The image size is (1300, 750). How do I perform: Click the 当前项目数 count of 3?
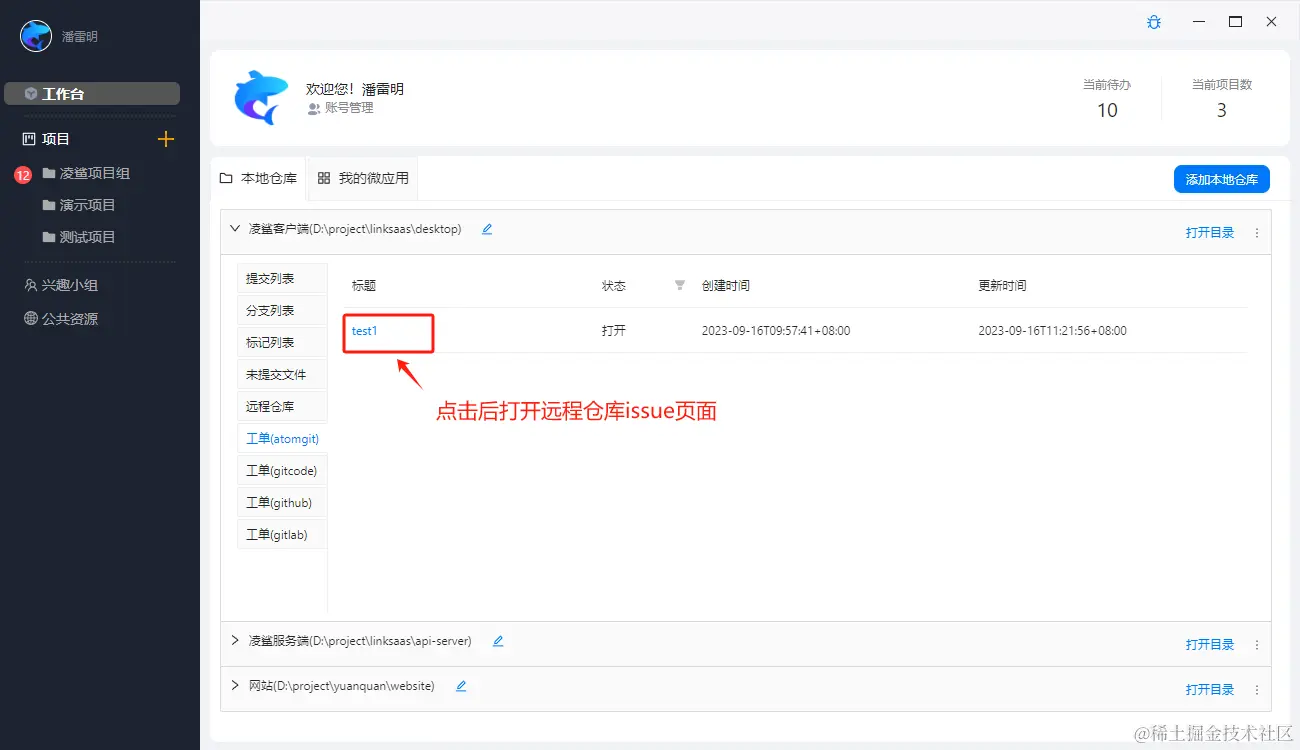coord(1221,110)
